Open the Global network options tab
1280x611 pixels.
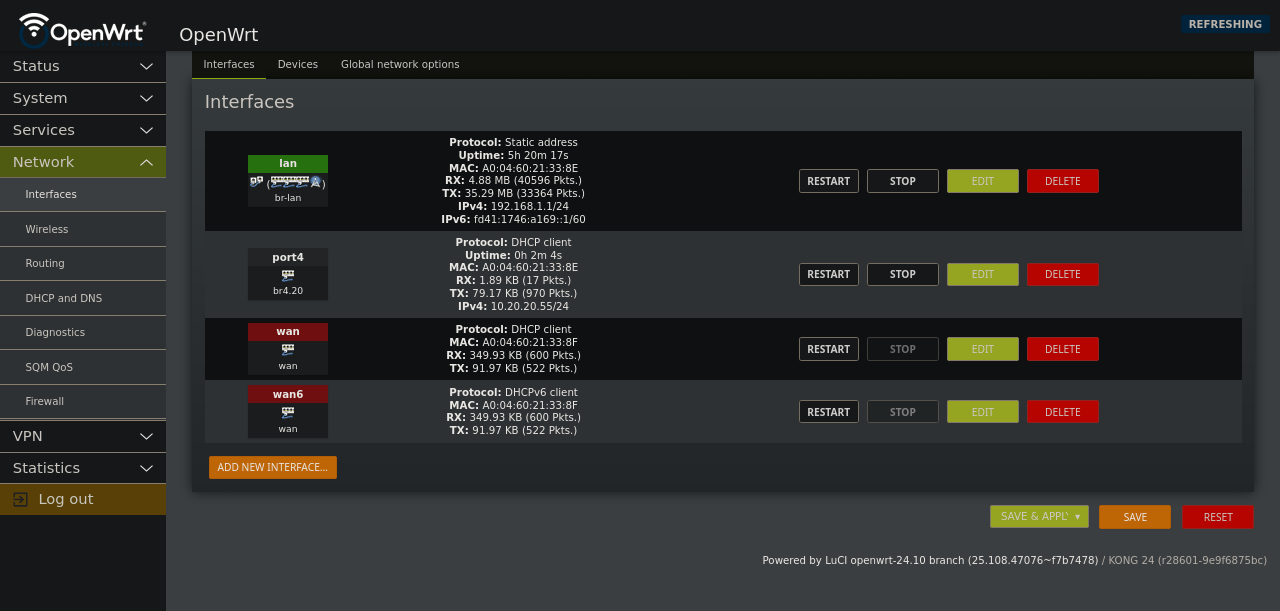click(x=400, y=64)
